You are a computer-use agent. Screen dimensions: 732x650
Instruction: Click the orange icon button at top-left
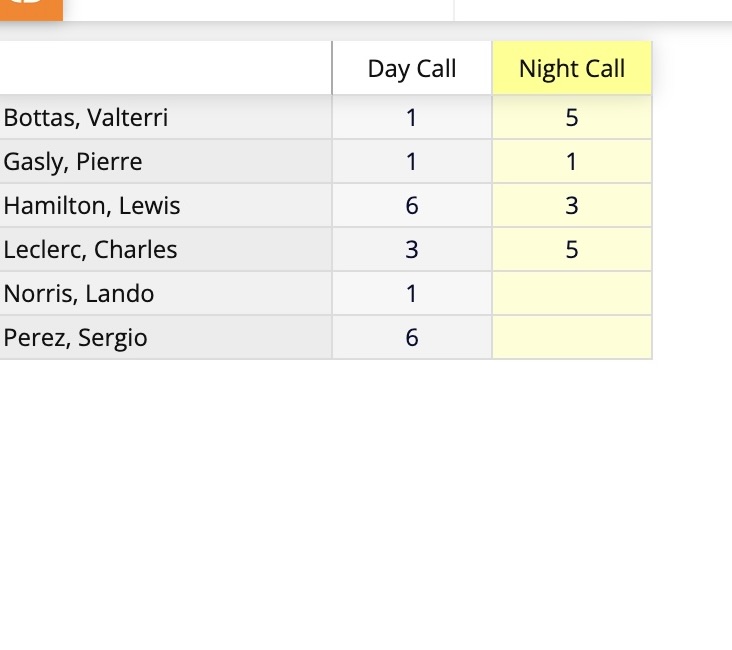click(31, 10)
